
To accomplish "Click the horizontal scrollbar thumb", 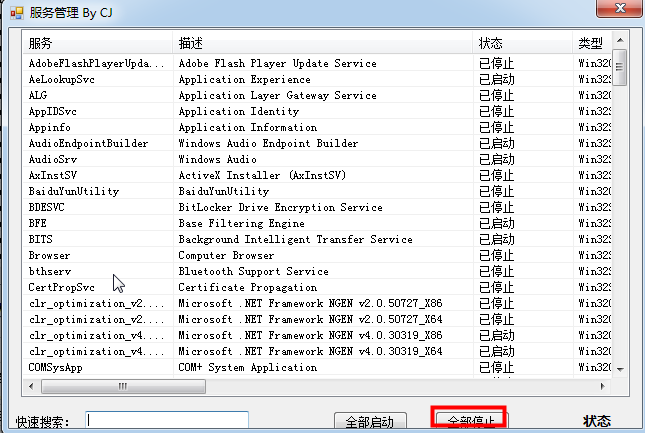I will pyautogui.click(x=123, y=387).
